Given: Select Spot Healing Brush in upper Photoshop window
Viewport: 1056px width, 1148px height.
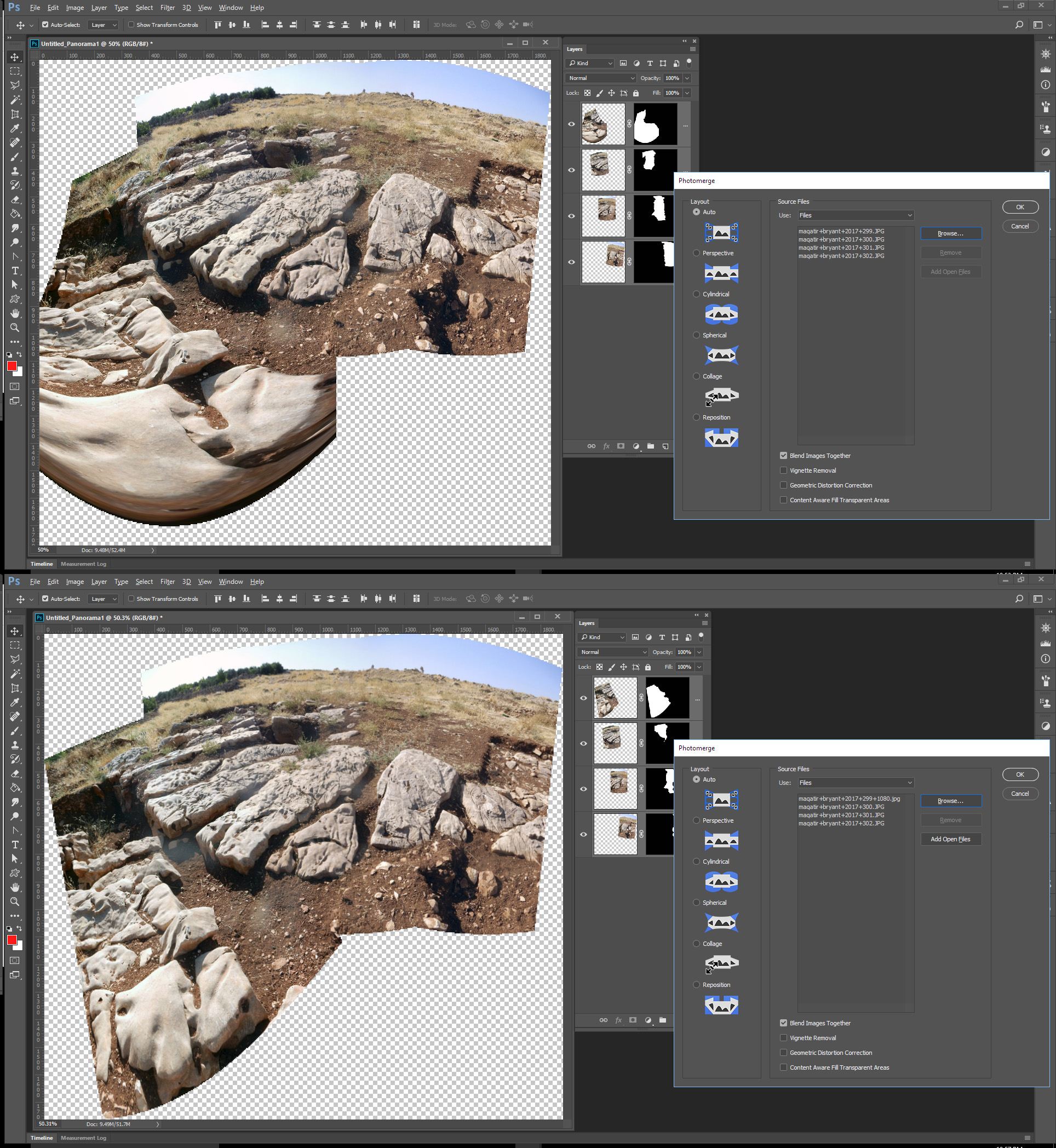Looking at the screenshot, I should [15, 143].
